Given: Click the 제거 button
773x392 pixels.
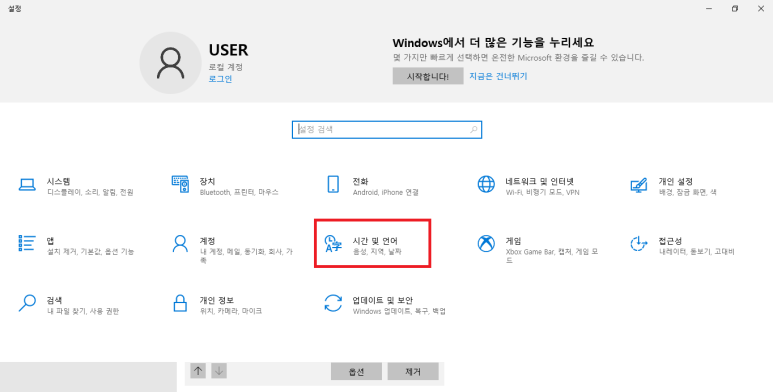Looking at the screenshot, I should [x=413, y=372].
